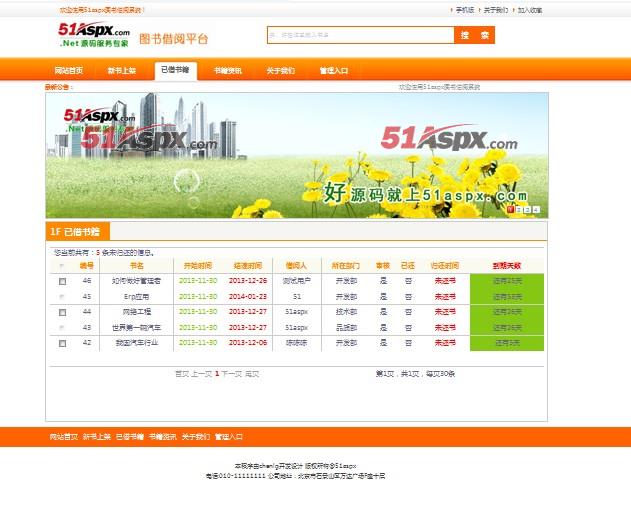Click the 51Aspx.com logo in the header
The image size is (631, 512).
point(94,35)
